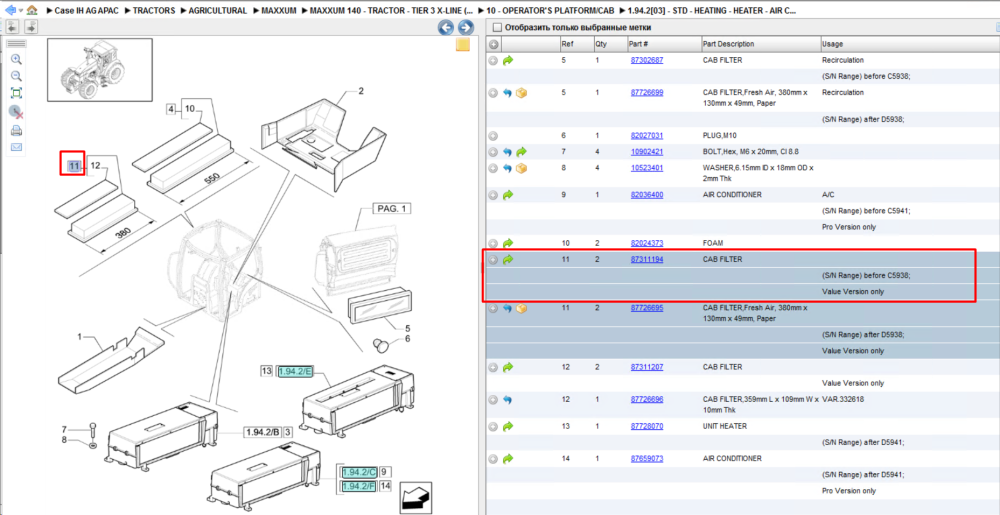Open figure reference 1.94.2/B in diagram
Viewport: 1000px width, 515px height.
pos(263,433)
